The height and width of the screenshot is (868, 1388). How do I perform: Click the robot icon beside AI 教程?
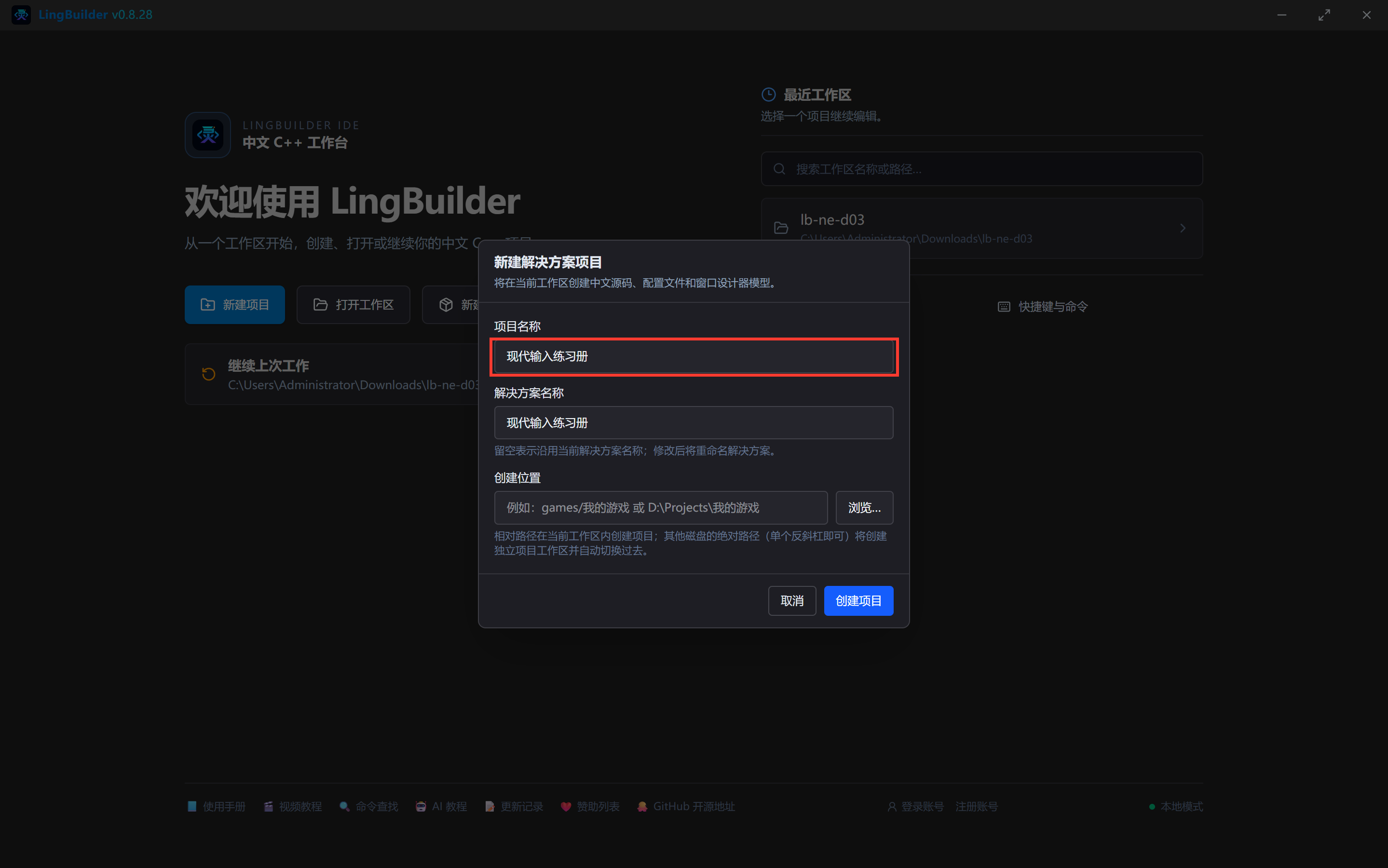(x=421, y=807)
